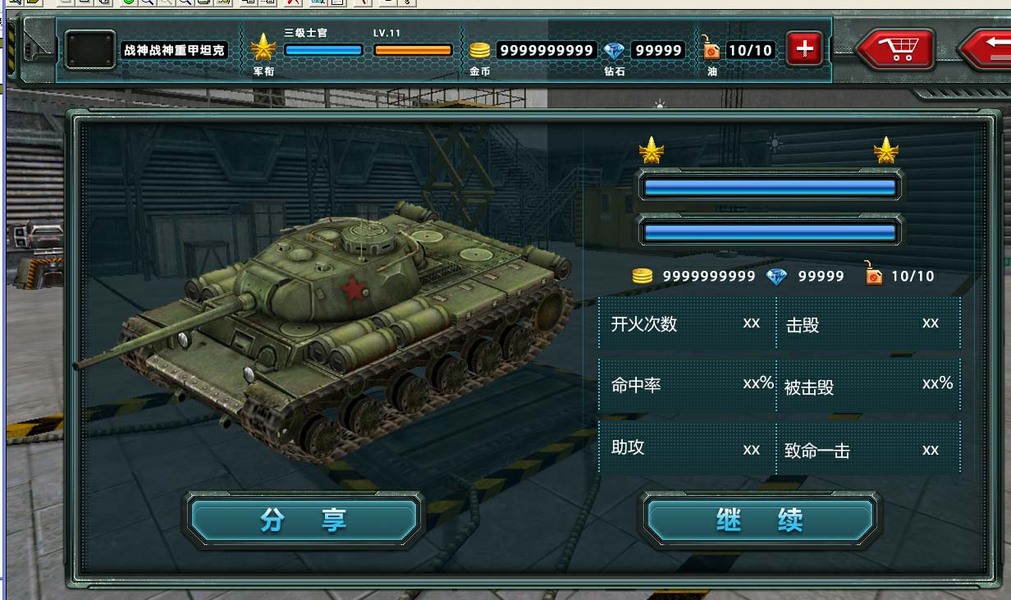Click the left gold star above progress bars
This screenshot has height=600, width=1011.
pos(651,150)
